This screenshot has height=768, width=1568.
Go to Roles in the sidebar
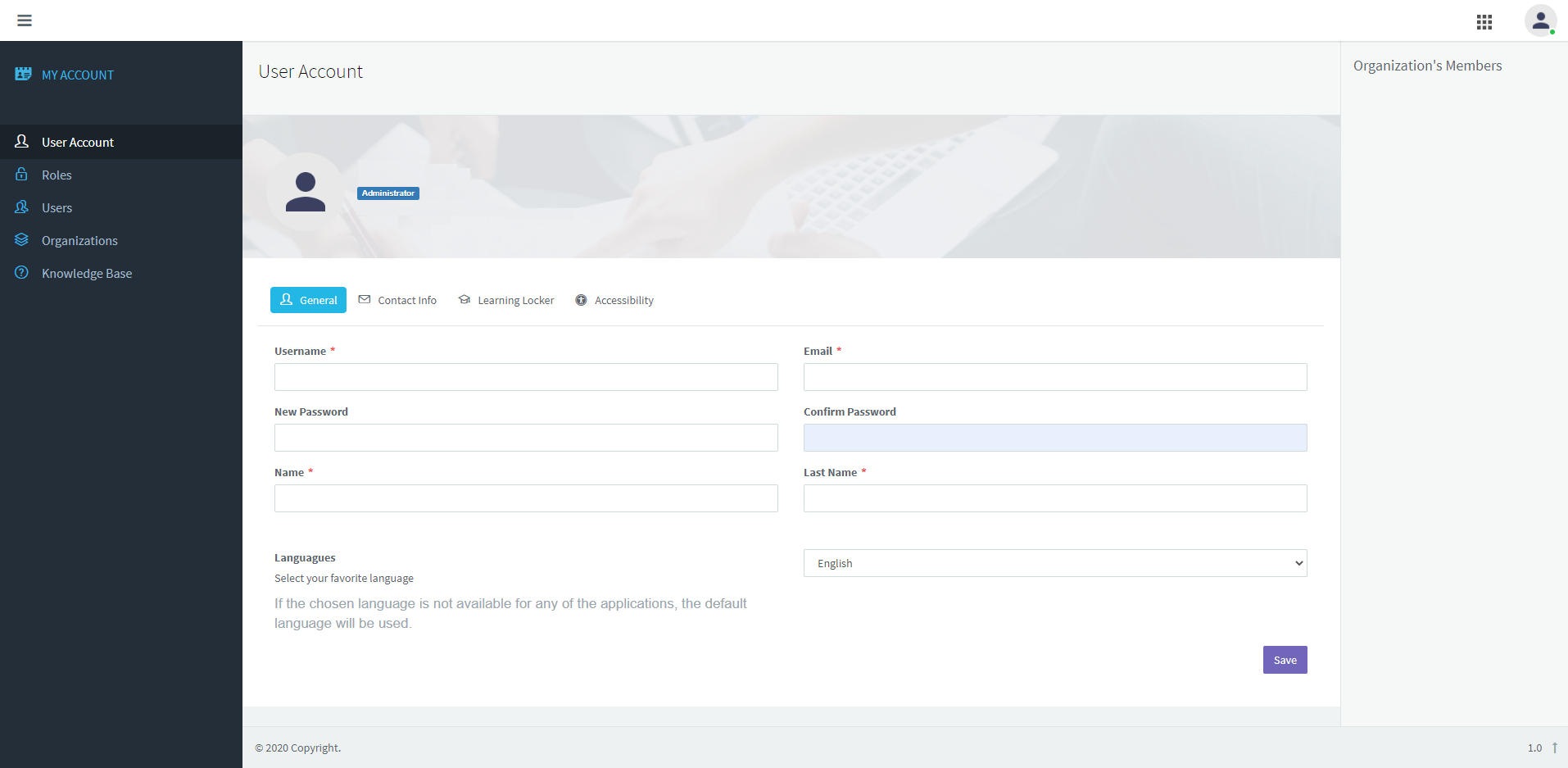pyautogui.click(x=121, y=175)
